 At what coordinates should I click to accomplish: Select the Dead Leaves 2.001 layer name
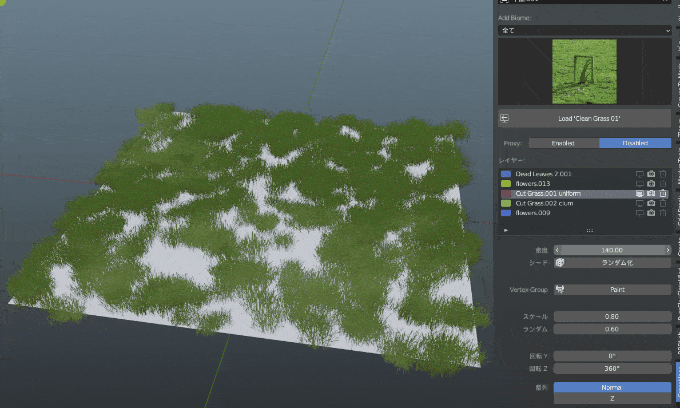click(543, 174)
